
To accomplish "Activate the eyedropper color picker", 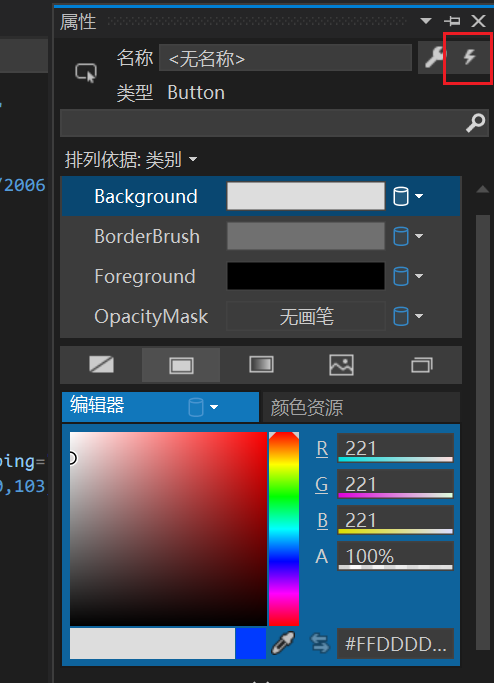I will coord(283,643).
